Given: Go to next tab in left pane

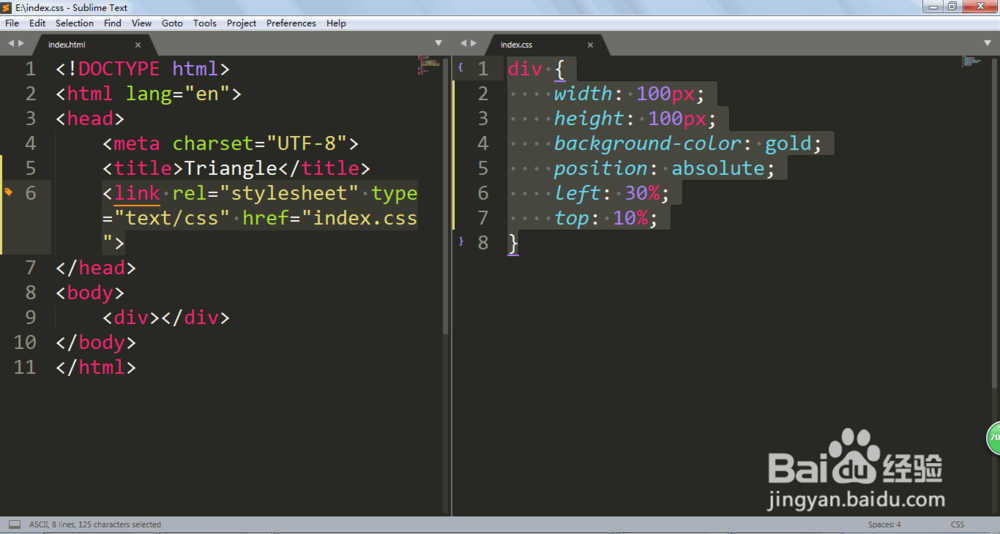Looking at the screenshot, I should pos(21,43).
